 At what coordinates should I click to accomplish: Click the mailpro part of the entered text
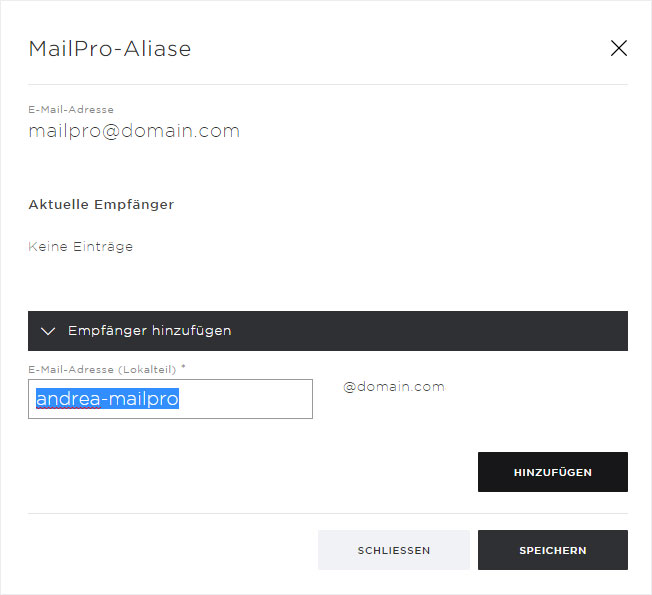tap(144, 399)
